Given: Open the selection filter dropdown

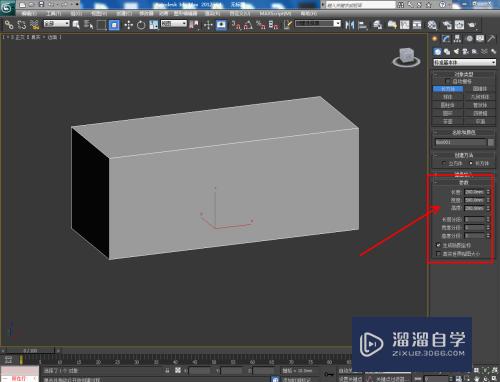Looking at the screenshot, I should coord(57,24).
